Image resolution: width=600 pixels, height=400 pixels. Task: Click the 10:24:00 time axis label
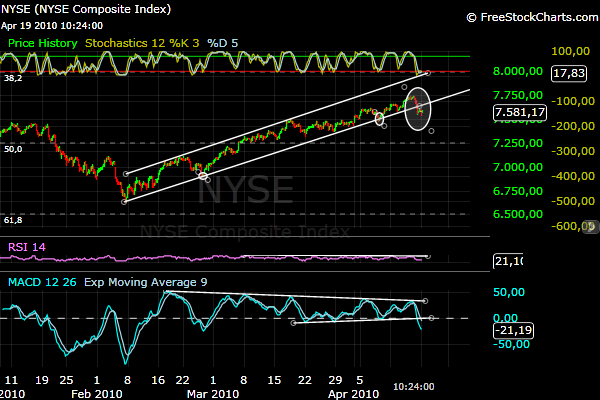[x=414, y=387]
